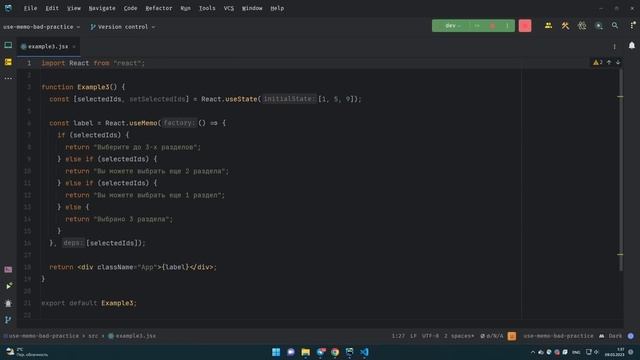Open the tool window icon below Run

[8, 303]
